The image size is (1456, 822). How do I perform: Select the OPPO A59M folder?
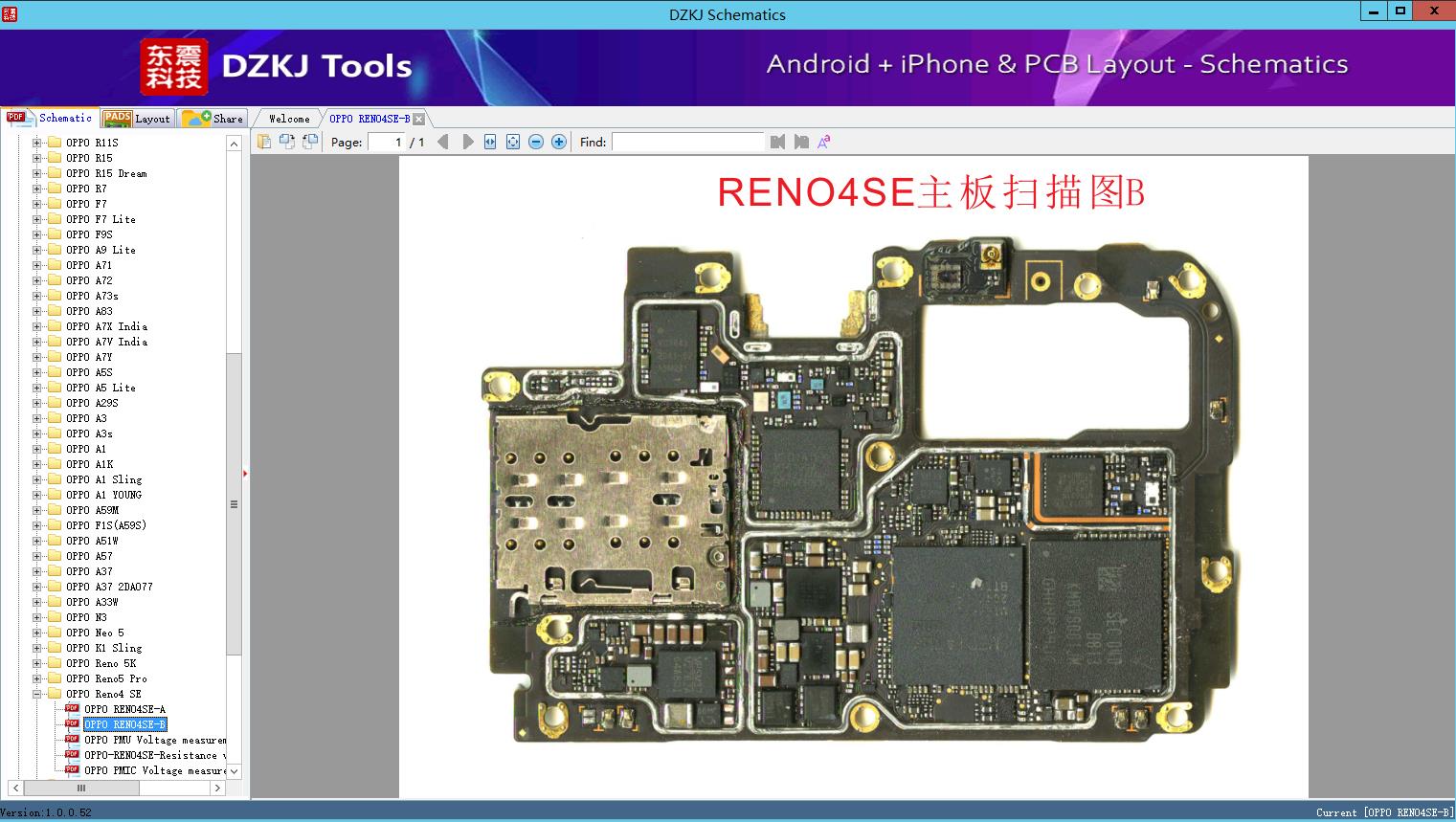coord(92,510)
